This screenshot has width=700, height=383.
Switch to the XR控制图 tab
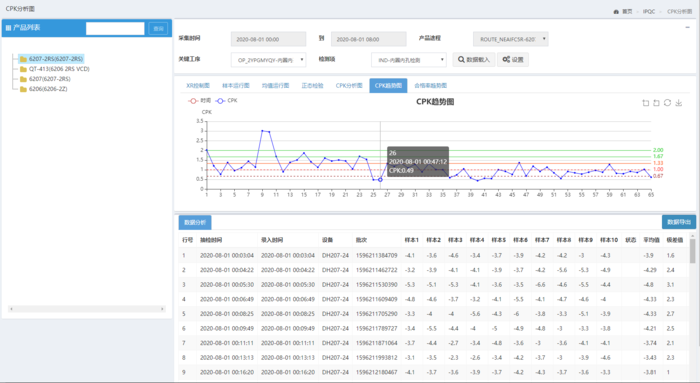point(198,86)
